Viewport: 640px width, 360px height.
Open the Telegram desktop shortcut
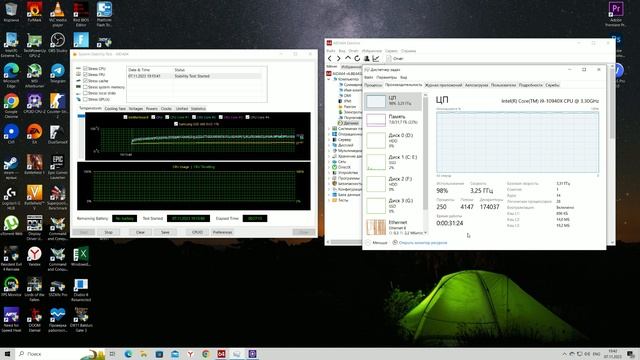tap(58, 73)
